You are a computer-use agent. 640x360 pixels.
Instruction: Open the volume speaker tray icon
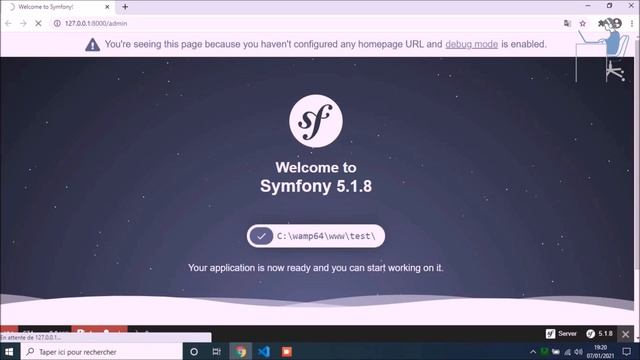pos(578,351)
